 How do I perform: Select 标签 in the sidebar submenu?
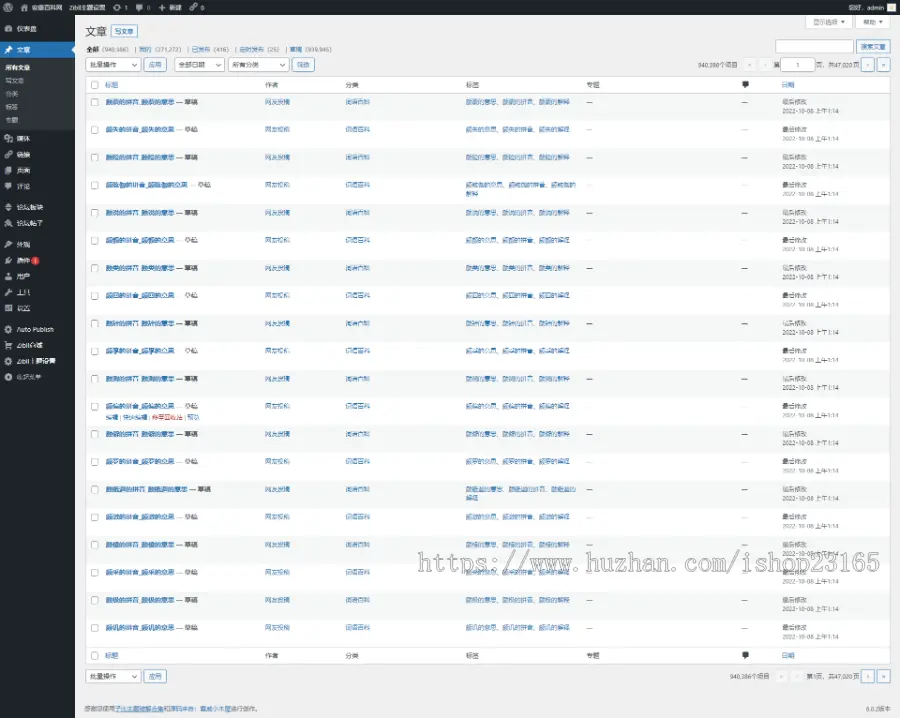pyautogui.click(x=11, y=107)
